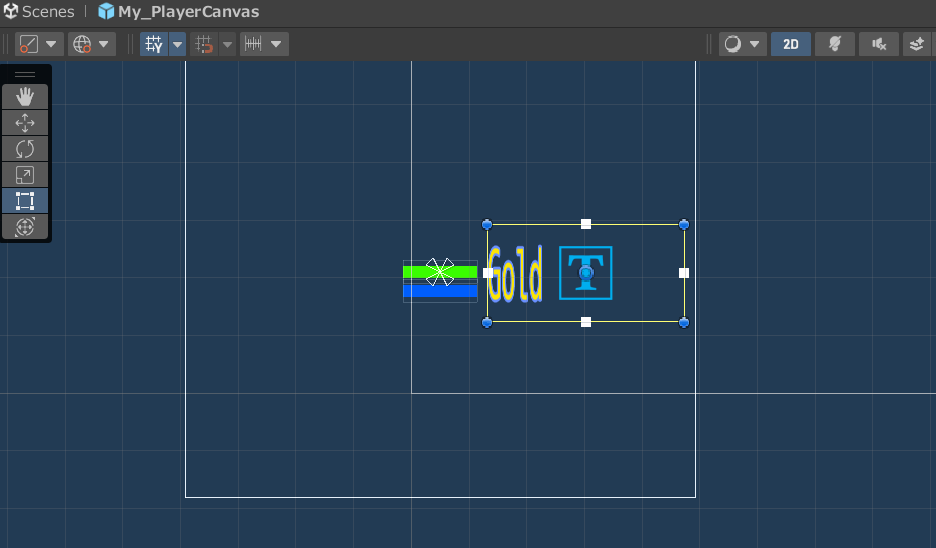Viewport: 936px width, 548px height.
Task: Expand the grid visibility options dropdown
Action: click(x=178, y=44)
